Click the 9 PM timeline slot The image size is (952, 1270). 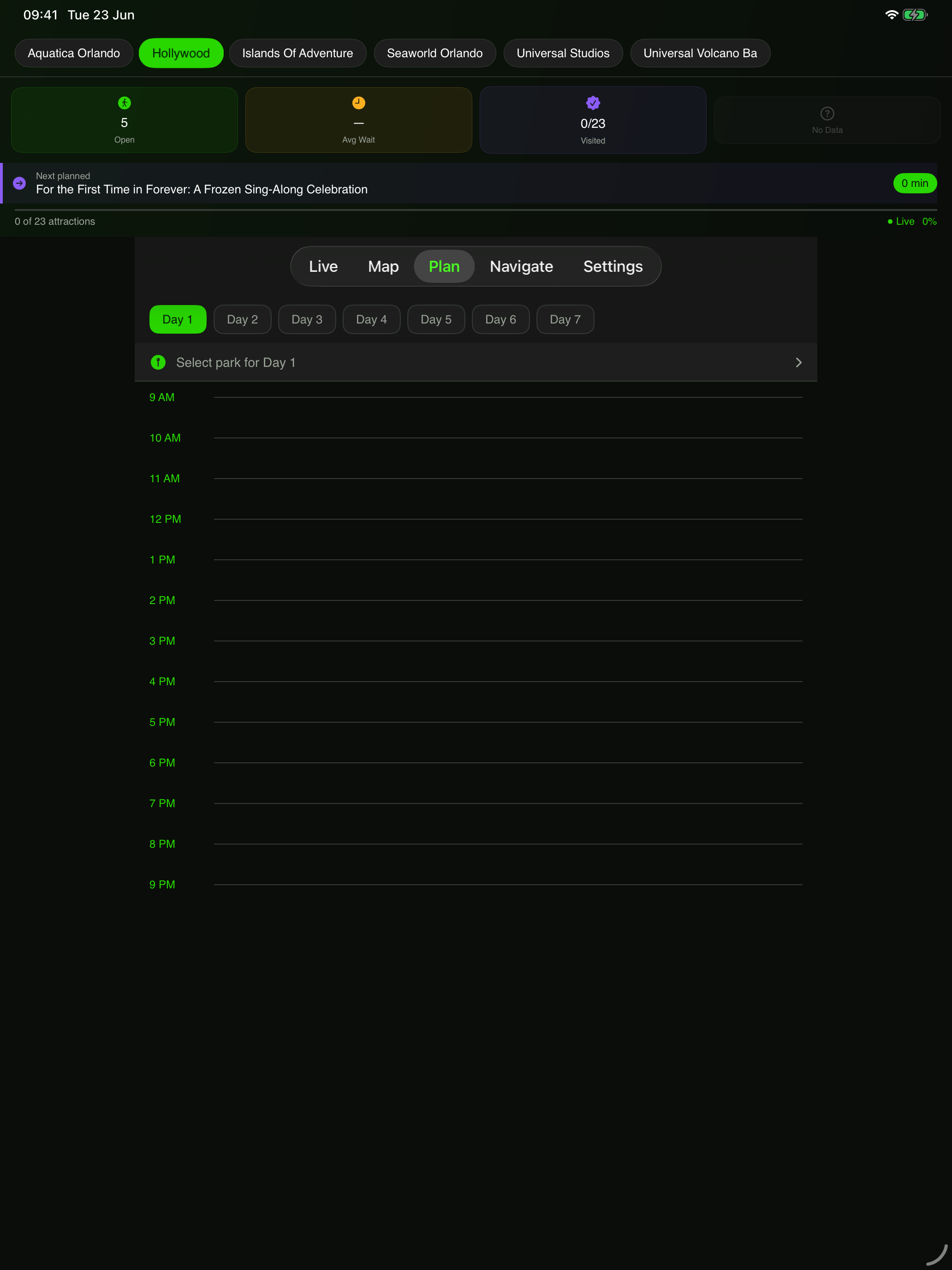[x=476, y=885]
